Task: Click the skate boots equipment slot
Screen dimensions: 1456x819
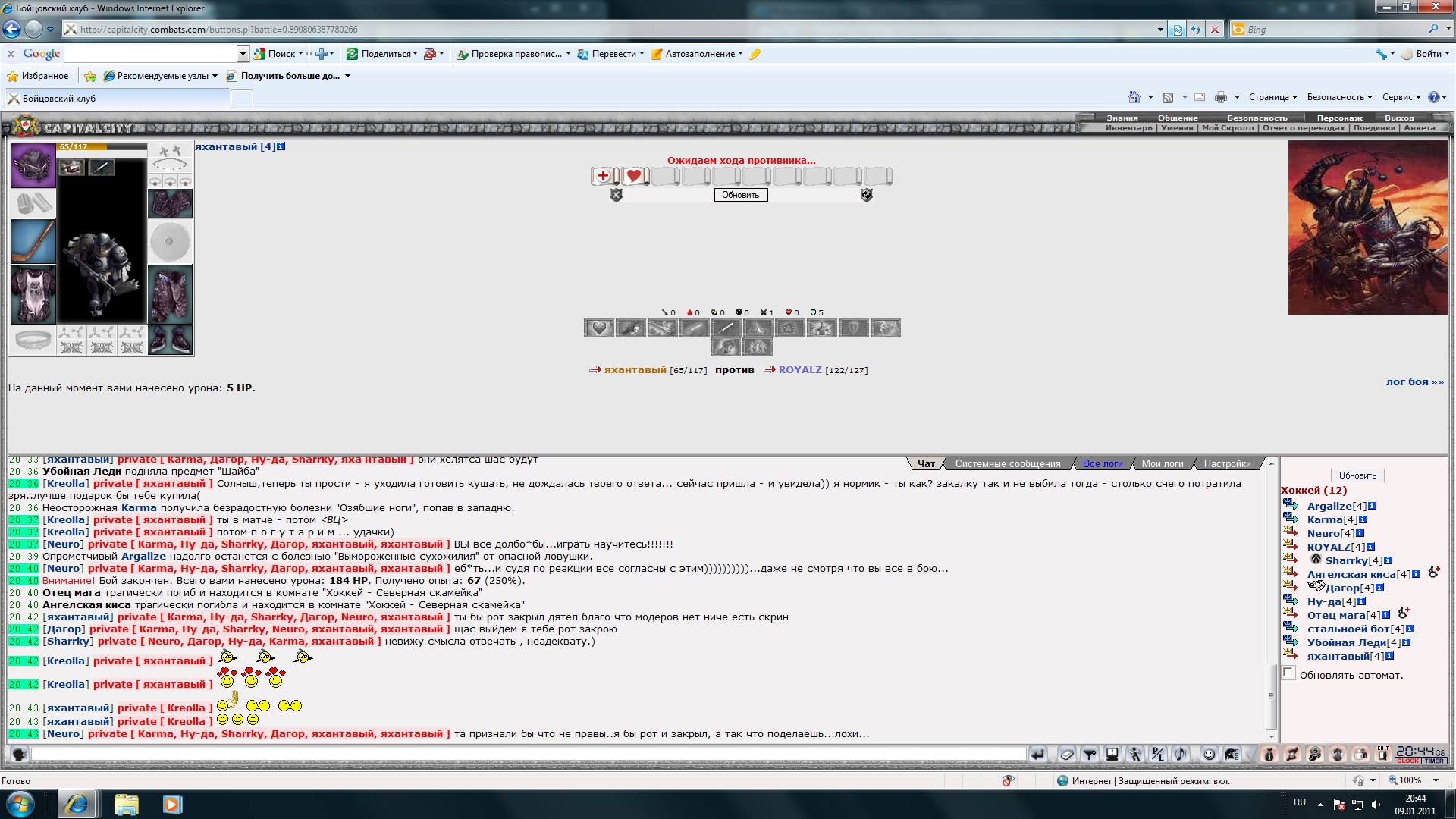Action: tap(171, 340)
